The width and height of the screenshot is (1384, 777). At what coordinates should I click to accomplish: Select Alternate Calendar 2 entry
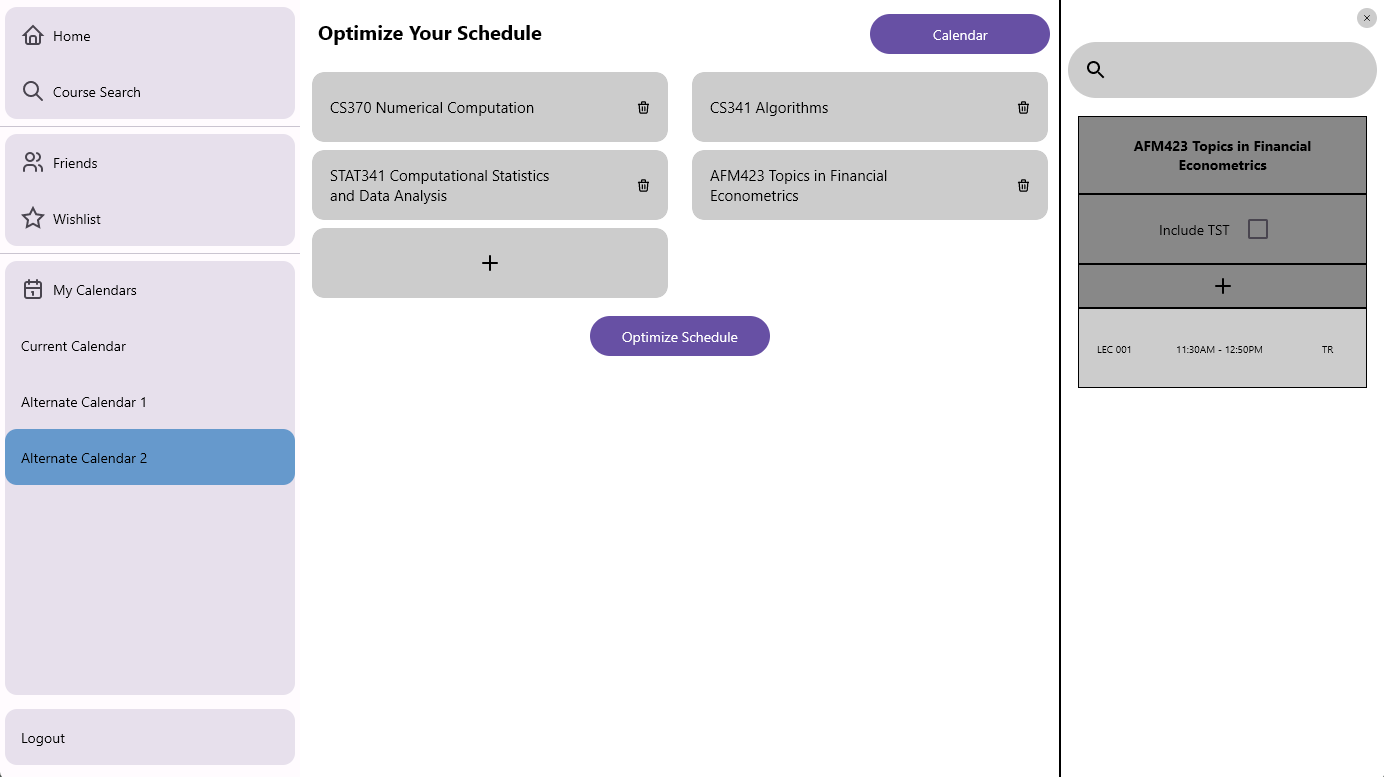[x=150, y=457]
